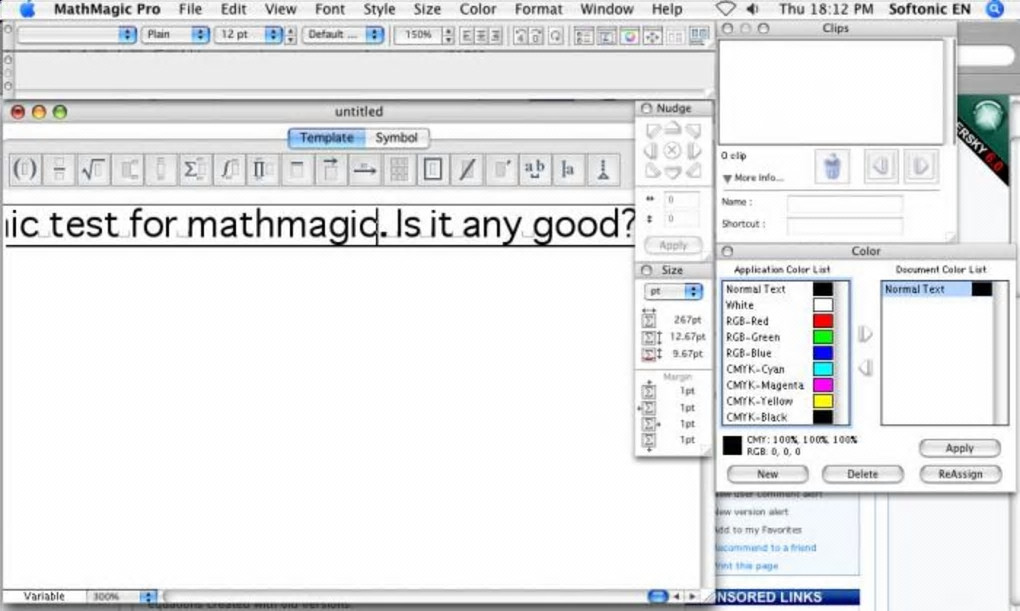The height and width of the screenshot is (611, 1020).
Task: Open the Format menu
Action: pyautogui.click(x=539, y=9)
